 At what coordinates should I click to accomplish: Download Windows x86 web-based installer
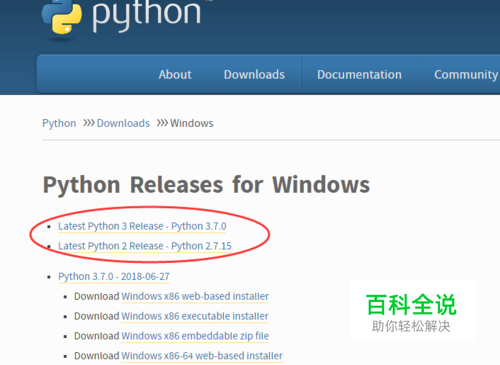(x=195, y=296)
